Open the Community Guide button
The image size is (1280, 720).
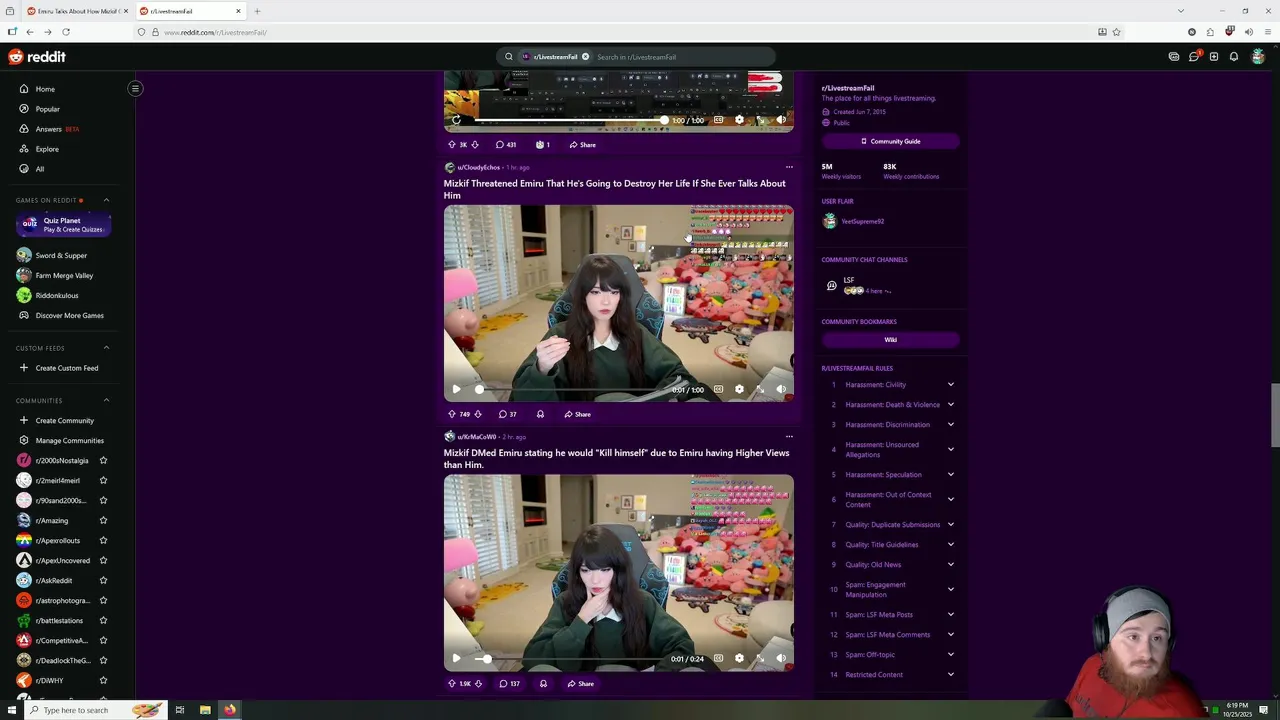(x=890, y=141)
